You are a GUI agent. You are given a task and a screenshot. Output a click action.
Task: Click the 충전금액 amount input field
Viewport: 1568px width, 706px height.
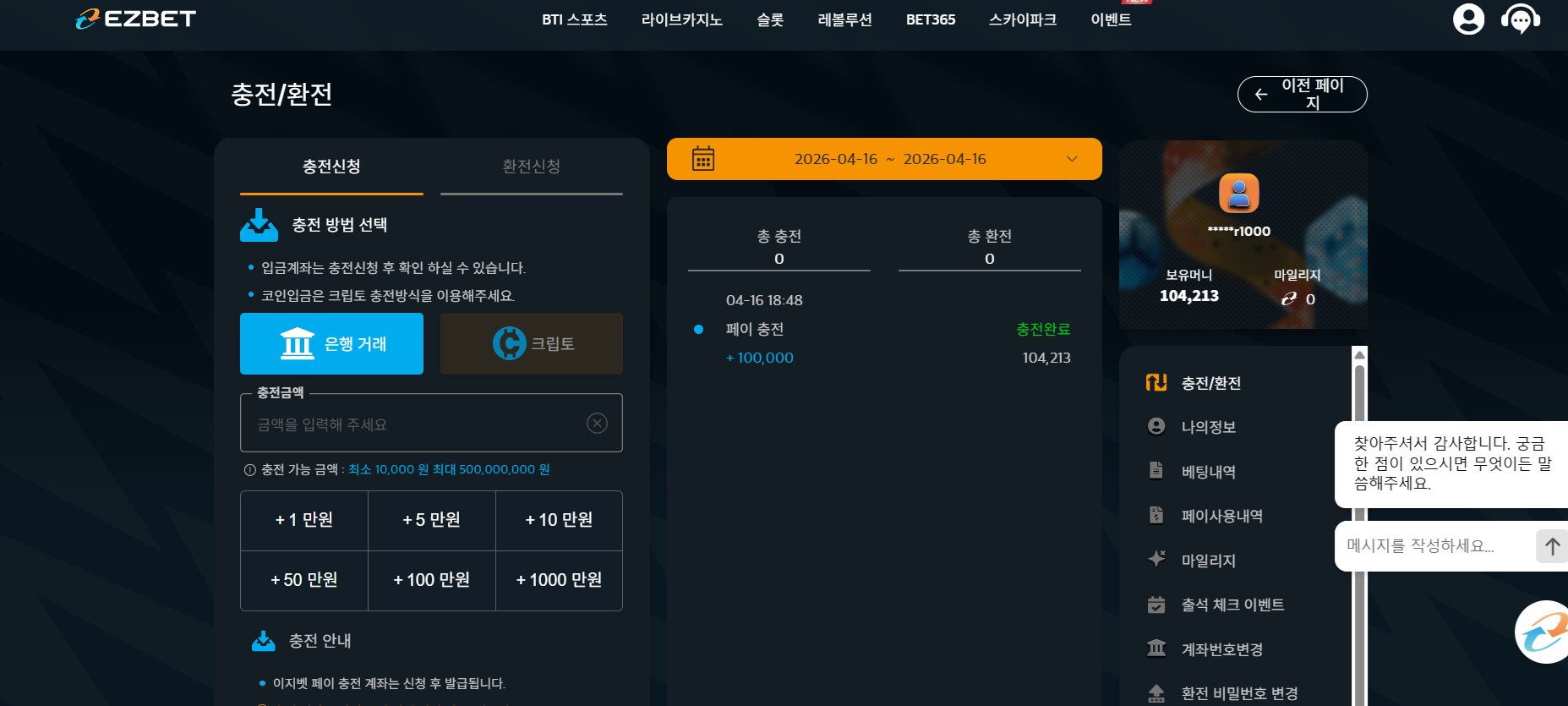click(x=431, y=424)
